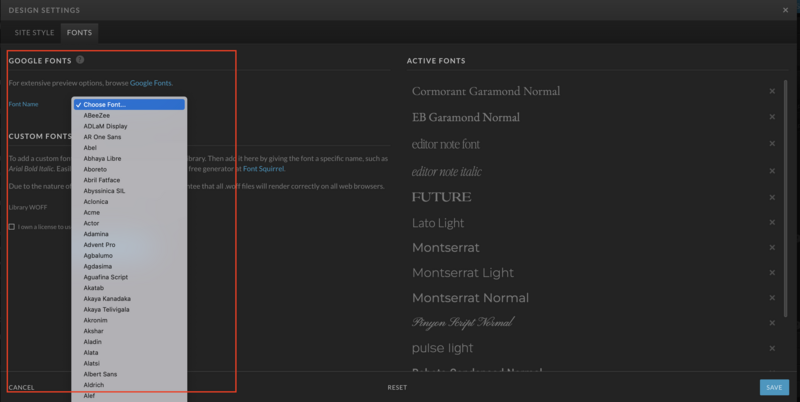
Task: Select Abril Fatface font option
Action: 129,180
